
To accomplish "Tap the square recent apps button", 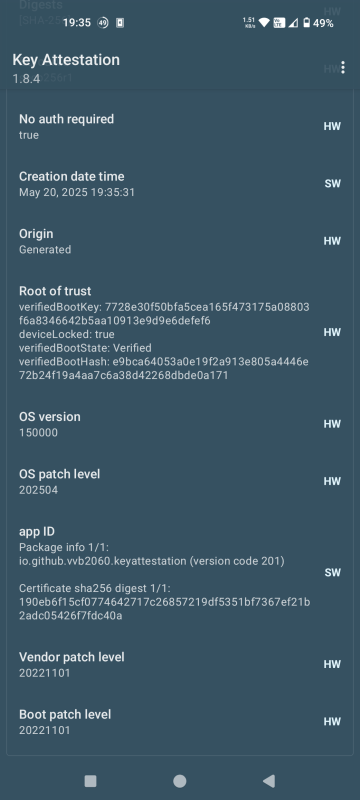I will tap(90, 781).
